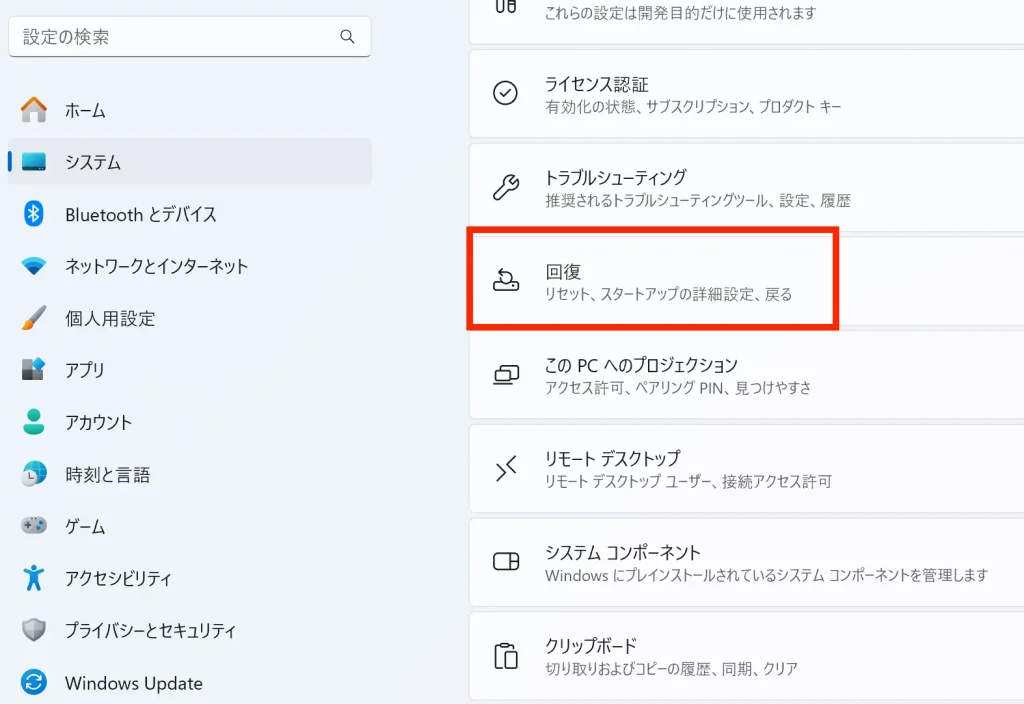
Task: Click the settings search input field
Action: 190,36
